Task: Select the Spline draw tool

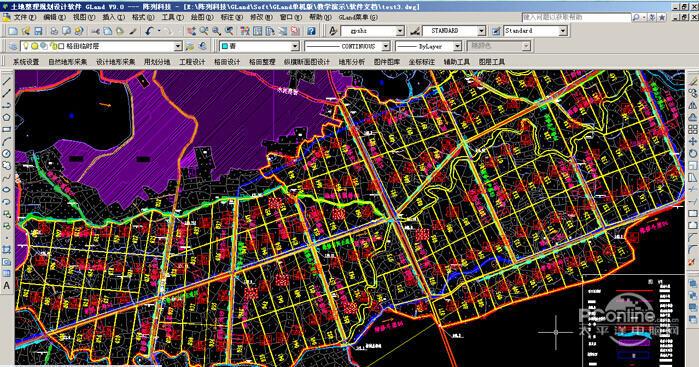Action: pyautogui.click(x=6, y=178)
